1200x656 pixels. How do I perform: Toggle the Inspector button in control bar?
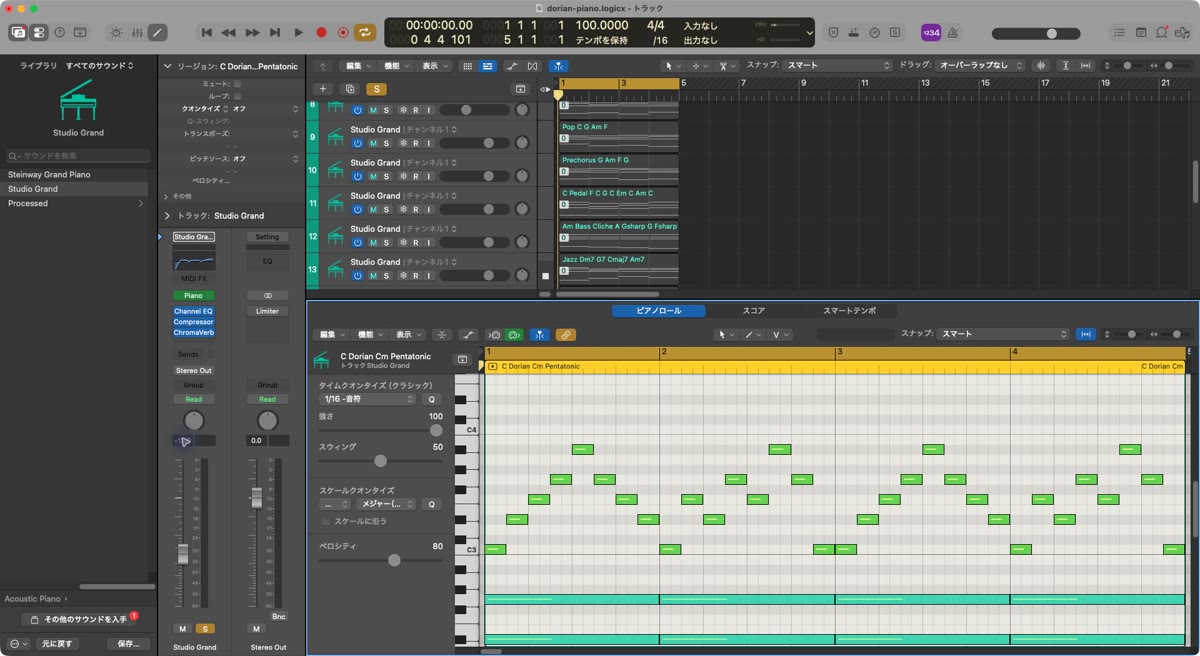(x=38, y=32)
